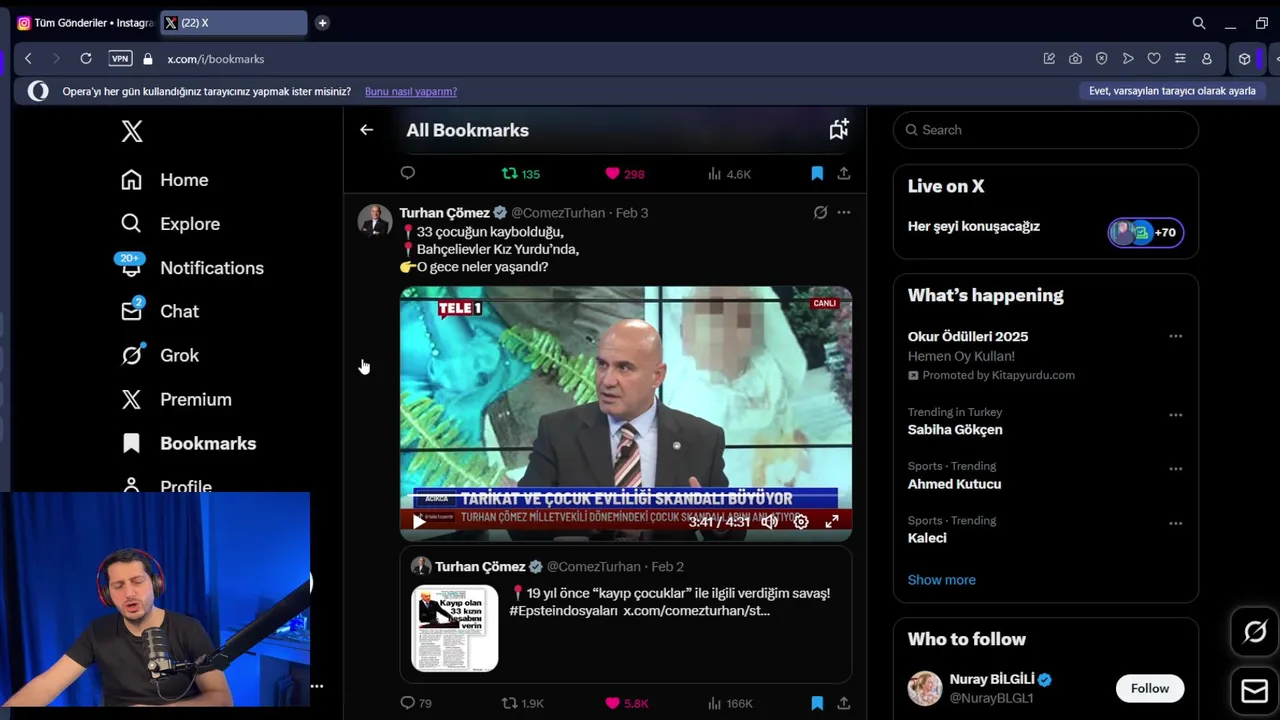
Task: Open Grok in sidebar
Action: [160, 355]
